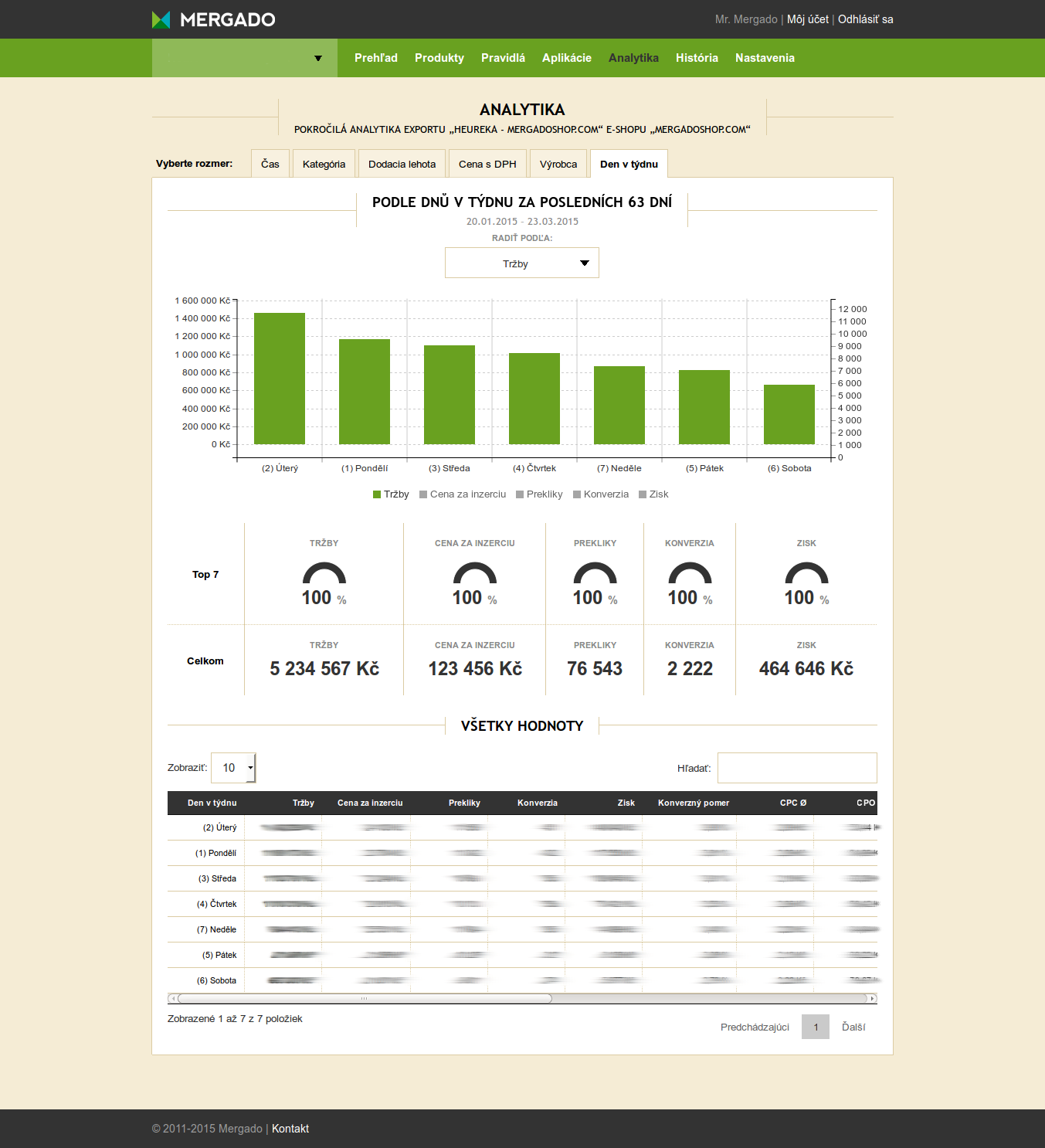This screenshot has height=1148, width=1045.
Task: Toggle the Zisk legend series
Action: pyautogui.click(x=653, y=494)
